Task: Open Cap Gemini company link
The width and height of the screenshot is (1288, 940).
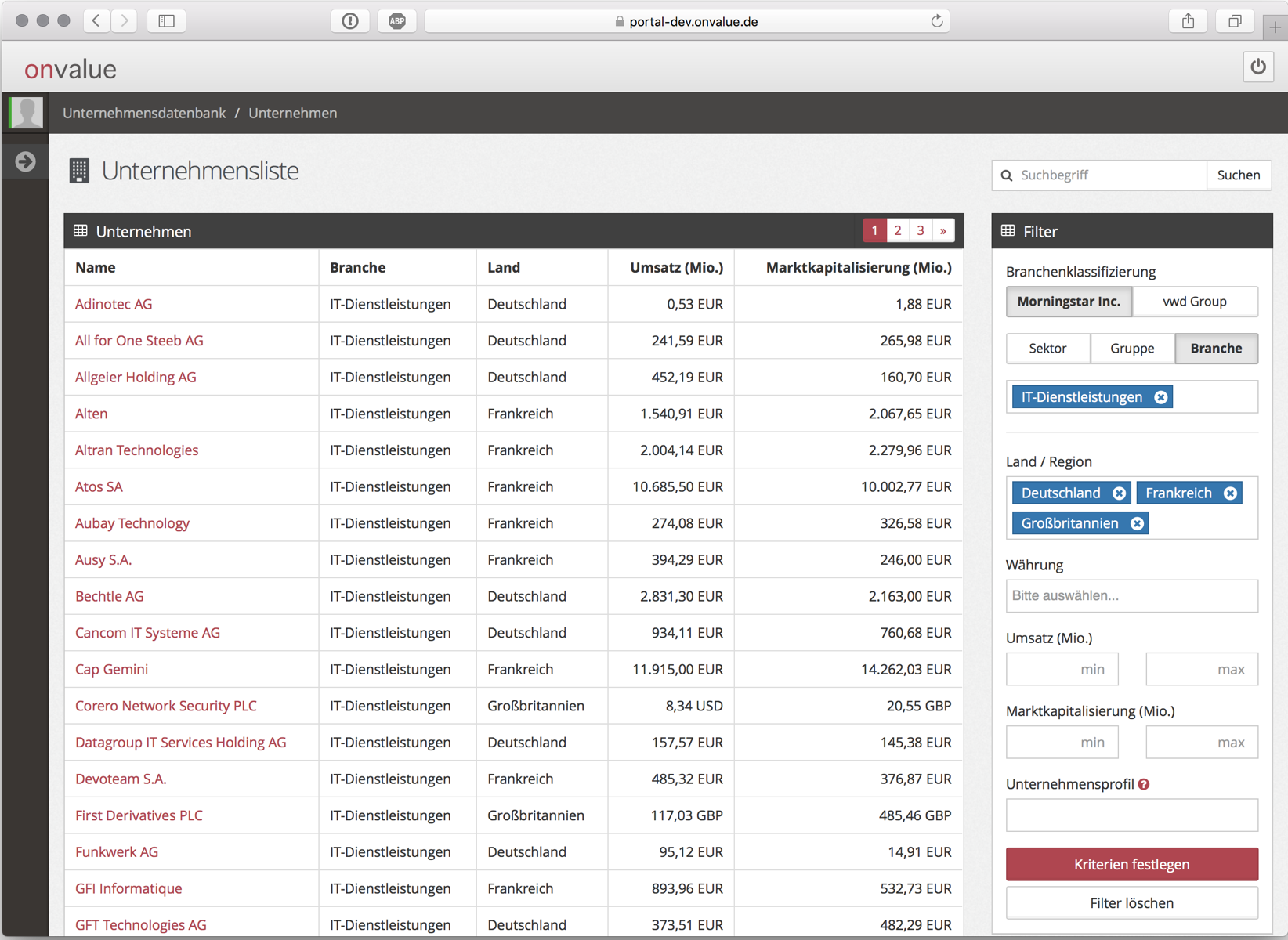Action: 111,670
